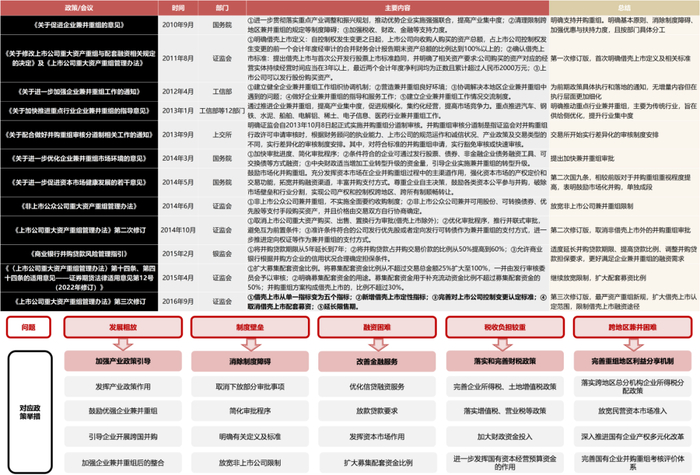
Task: Click the 政策/会议 column header
Action: tap(79, 8)
